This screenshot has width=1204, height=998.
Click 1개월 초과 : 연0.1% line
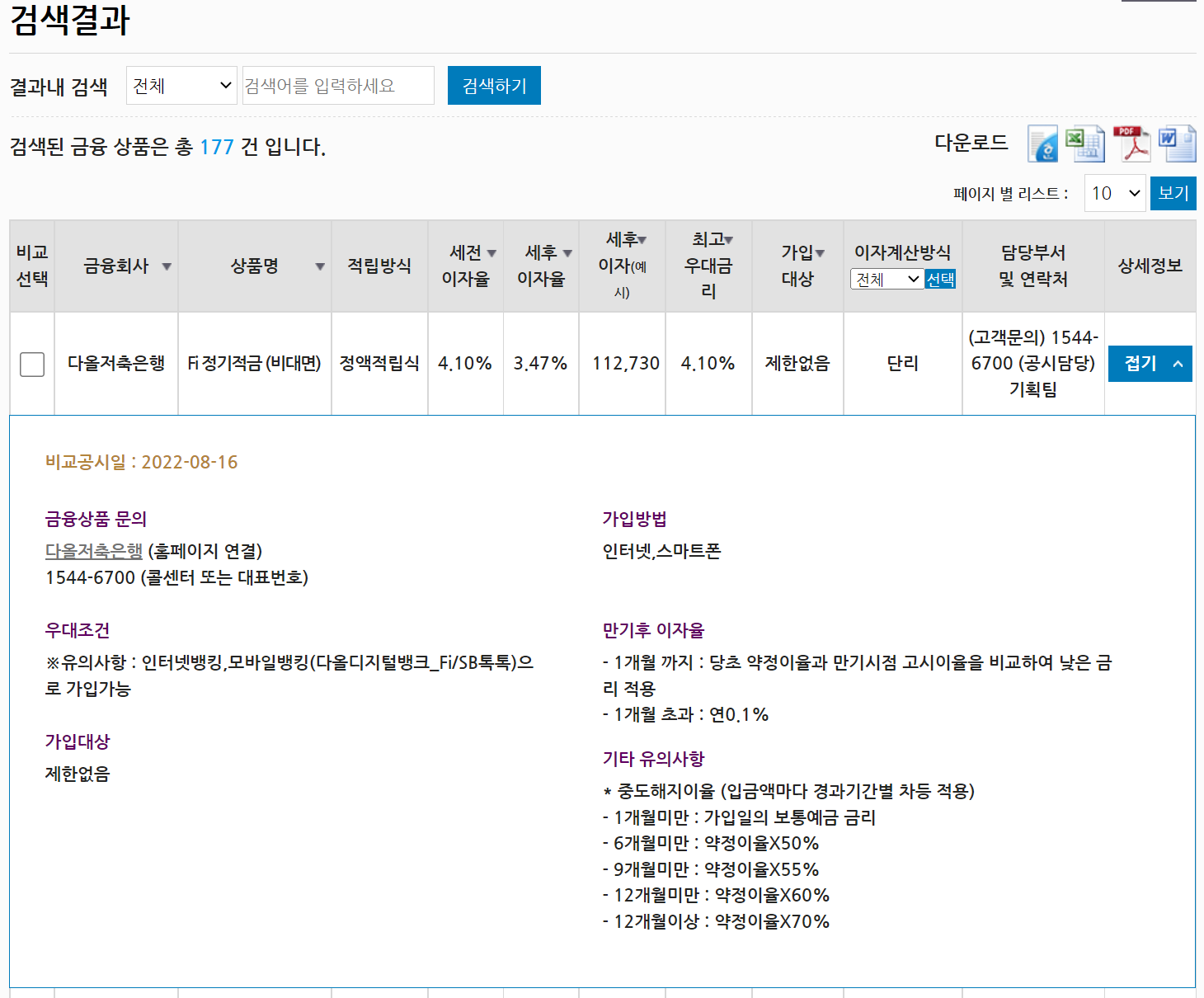point(685,714)
